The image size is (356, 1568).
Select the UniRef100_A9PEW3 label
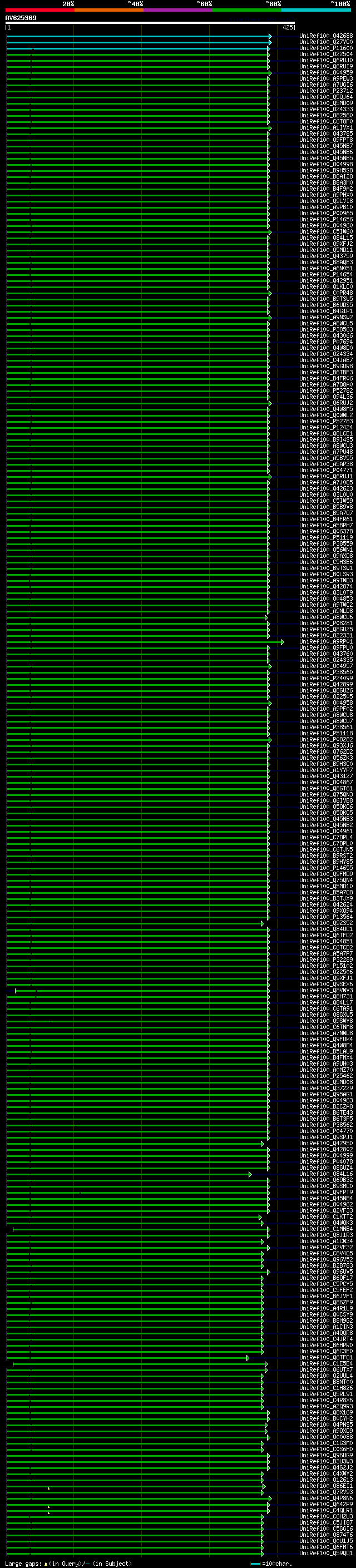coord(326,78)
